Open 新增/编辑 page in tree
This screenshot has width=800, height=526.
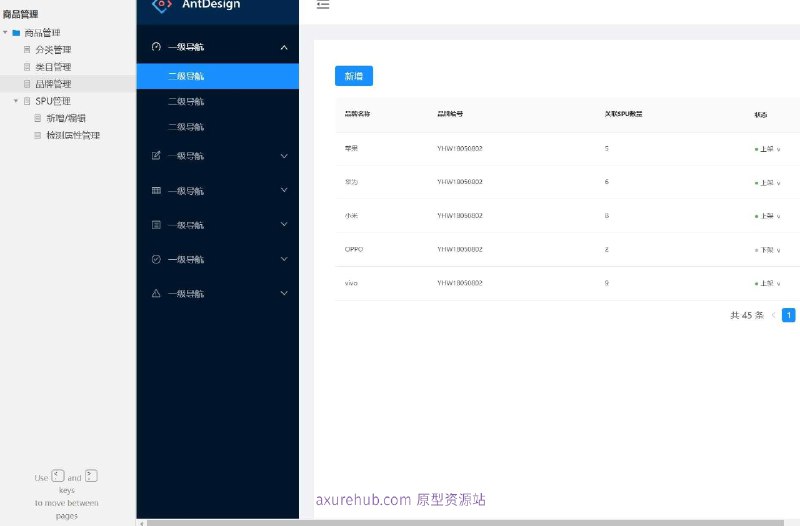66,118
